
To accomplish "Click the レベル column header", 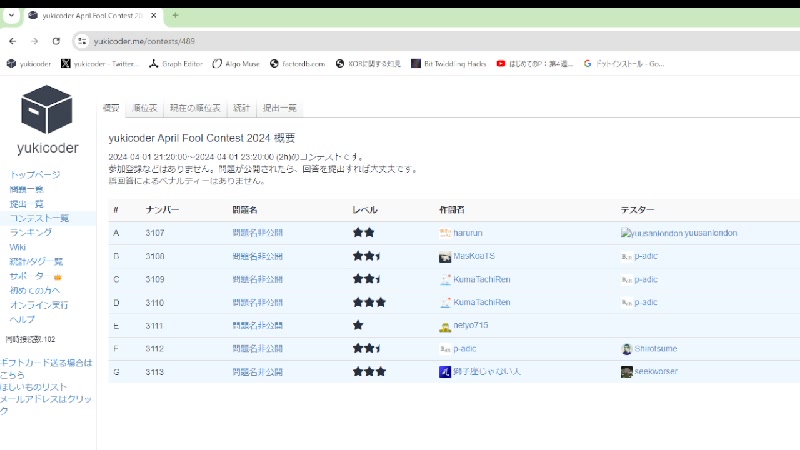I will coord(365,210).
